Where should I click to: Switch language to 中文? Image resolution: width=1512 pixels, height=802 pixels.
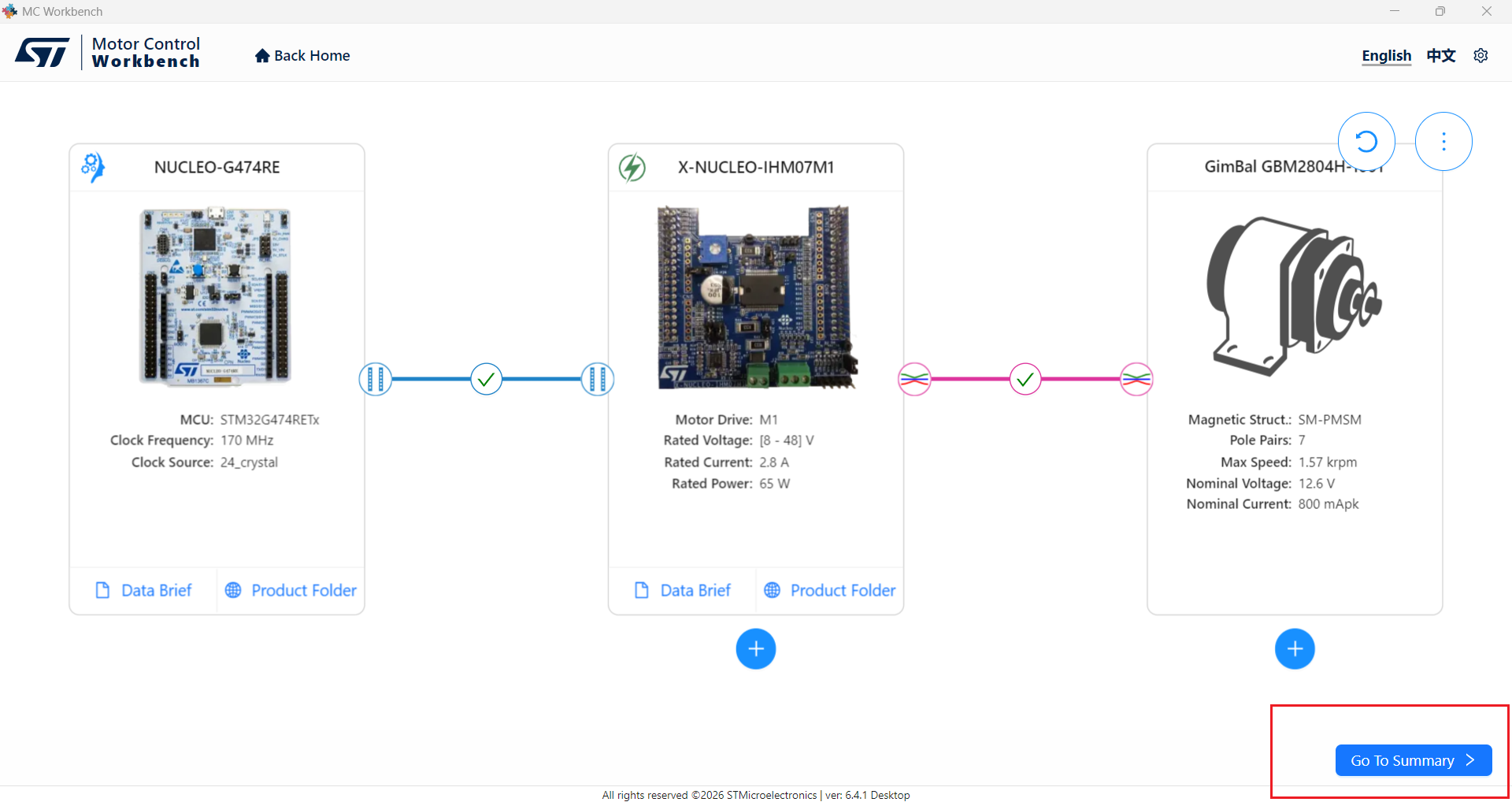1441,56
